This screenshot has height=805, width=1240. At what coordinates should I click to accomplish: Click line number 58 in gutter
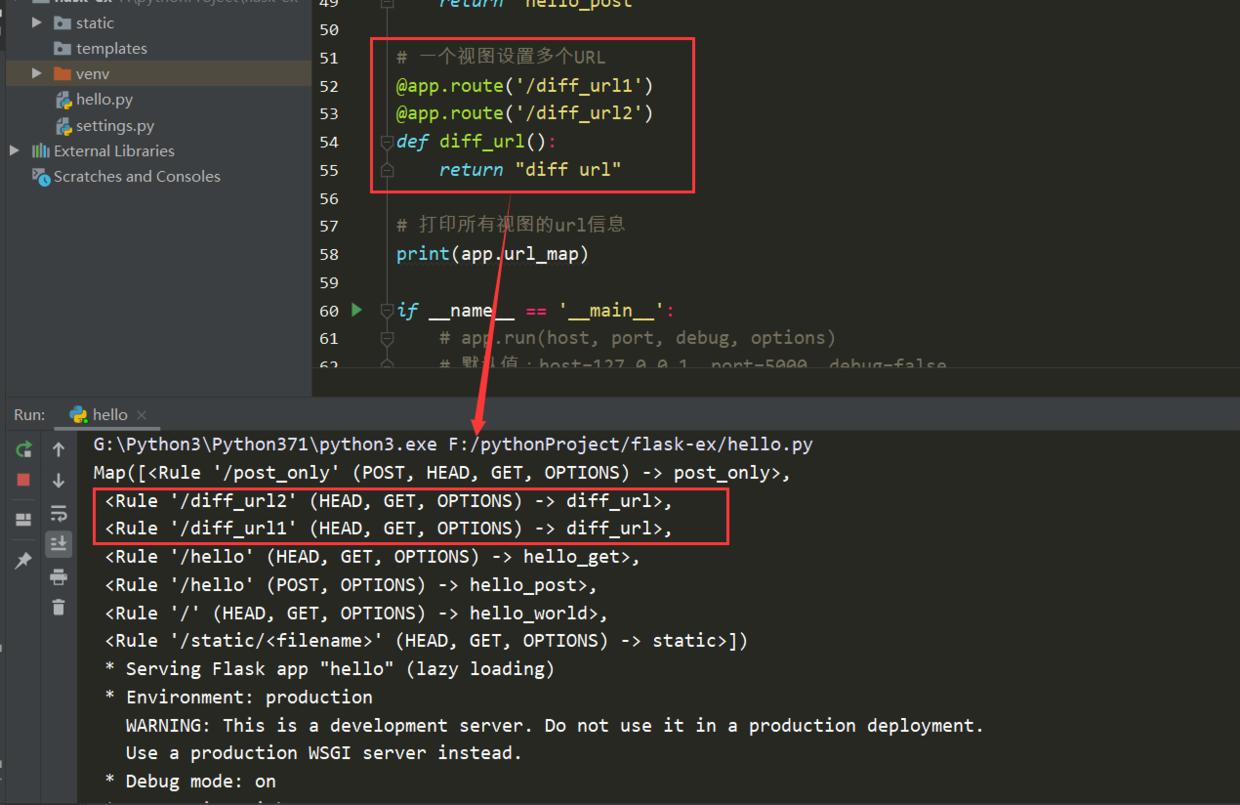tap(329, 254)
